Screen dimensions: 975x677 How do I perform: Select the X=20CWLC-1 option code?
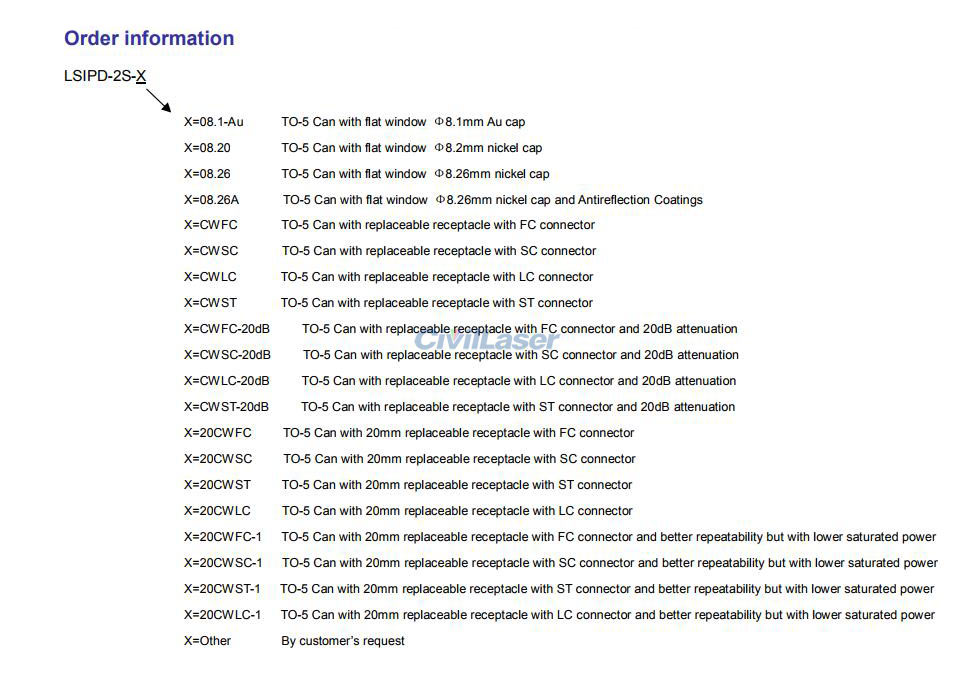(223, 615)
